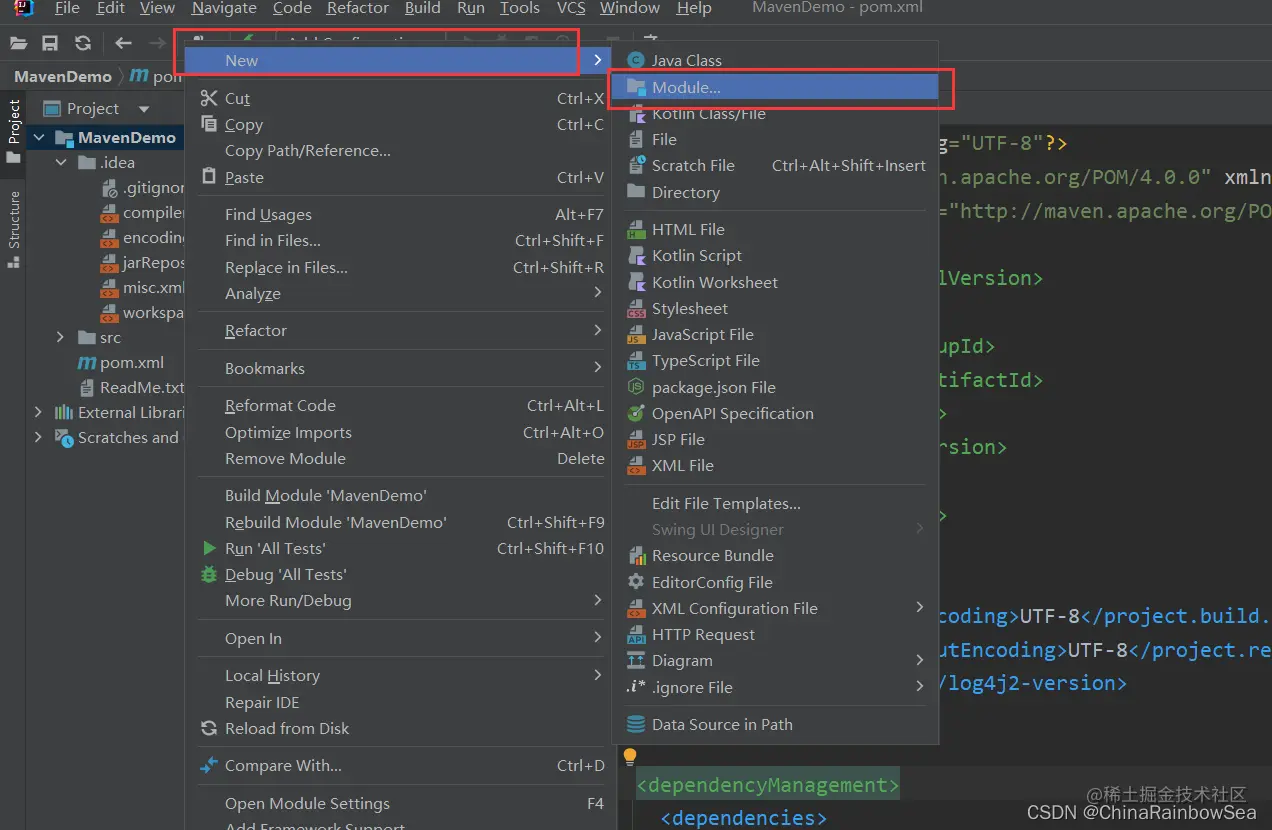
Task: Click the TypeScript File icon
Action: tap(635, 361)
